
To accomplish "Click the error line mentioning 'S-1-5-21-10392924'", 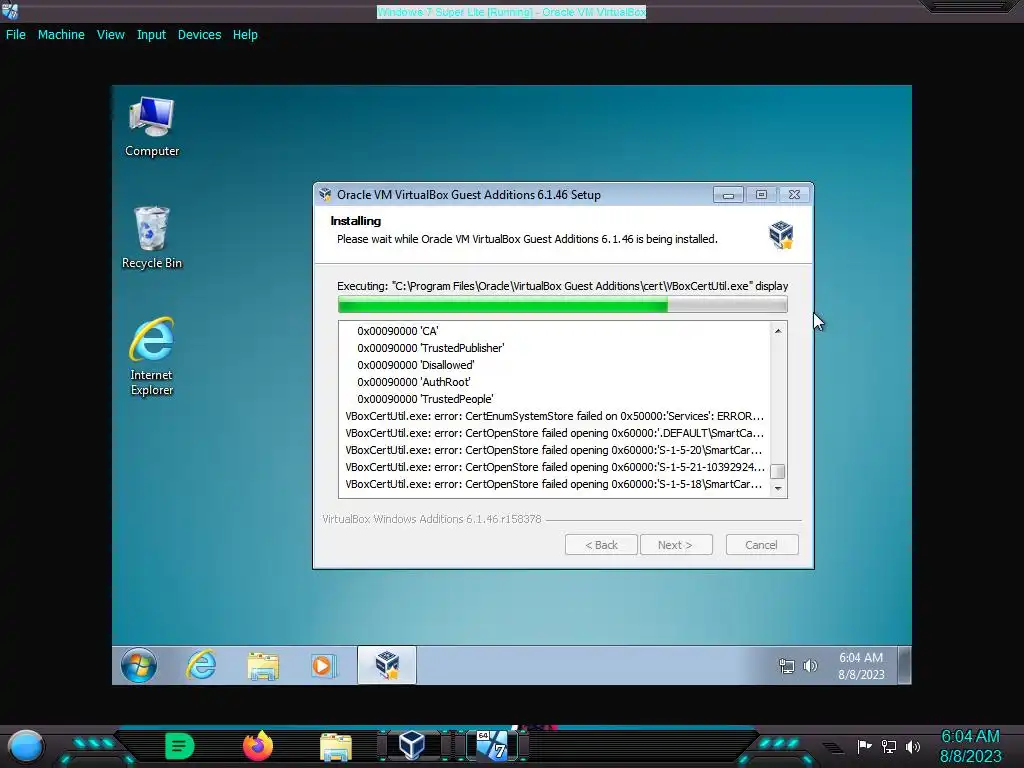I will (x=554, y=467).
